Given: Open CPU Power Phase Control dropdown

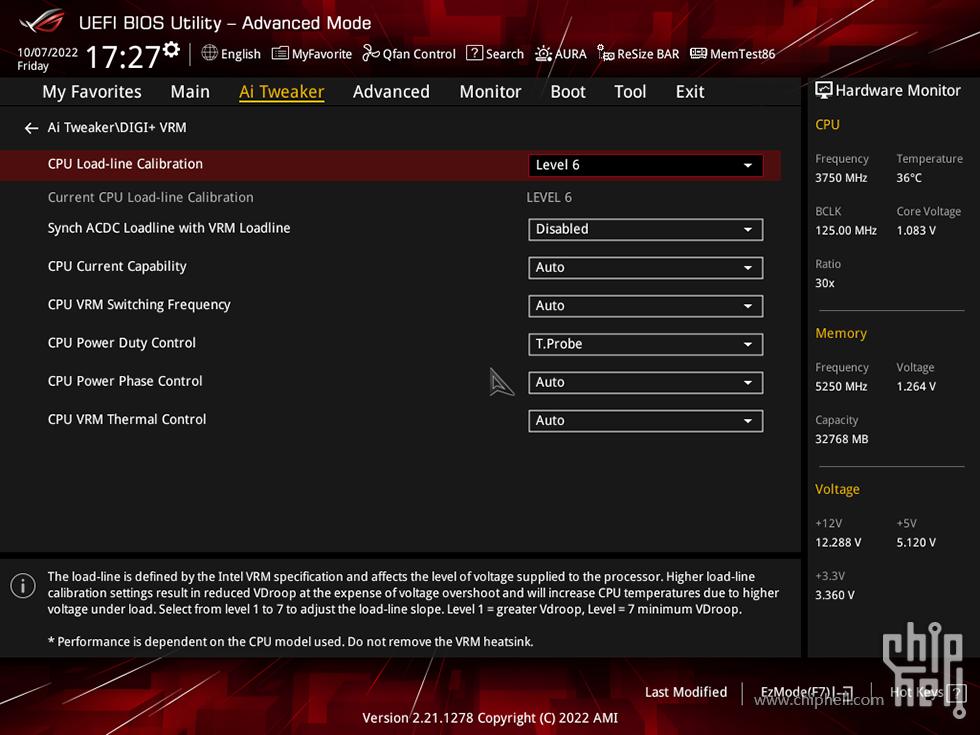Looking at the screenshot, I should tap(645, 382).
